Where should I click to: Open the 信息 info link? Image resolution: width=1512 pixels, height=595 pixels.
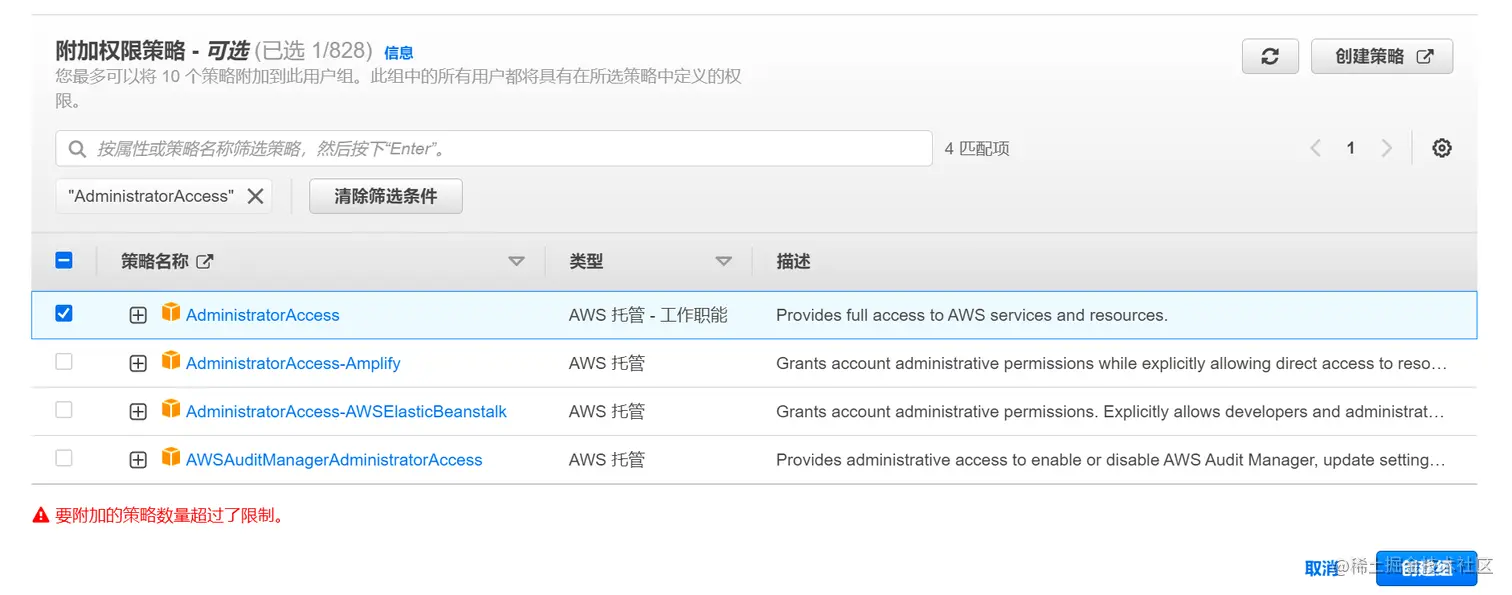point(399,53)
